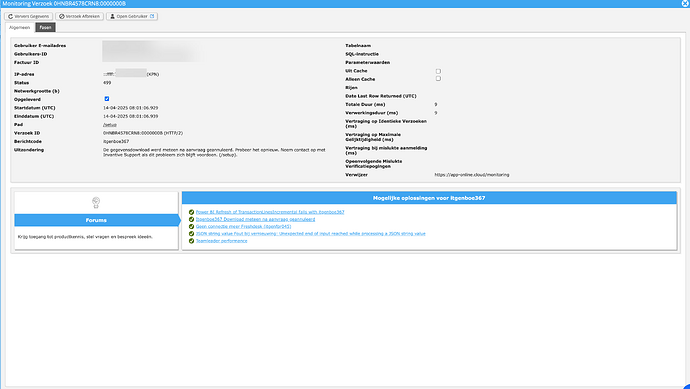Click the refresh icon on Ververs Gegevens
The image size is (690, 389).
[x=11, y=16]
